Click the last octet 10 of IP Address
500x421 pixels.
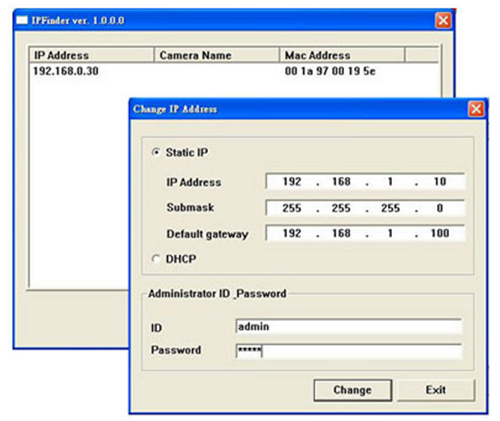coord(440,181)
